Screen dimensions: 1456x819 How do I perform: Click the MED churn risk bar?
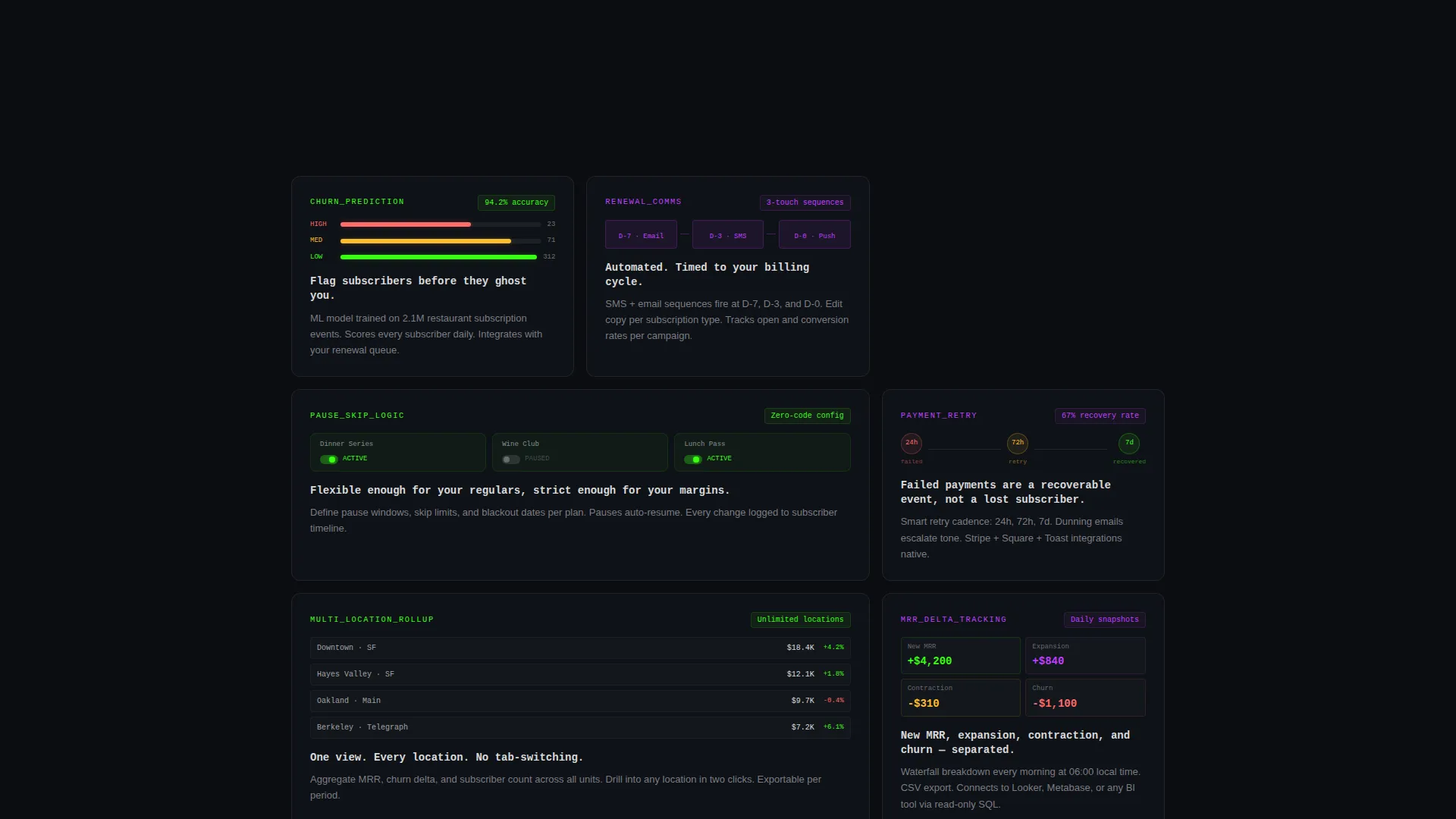[x=441, y=241]
